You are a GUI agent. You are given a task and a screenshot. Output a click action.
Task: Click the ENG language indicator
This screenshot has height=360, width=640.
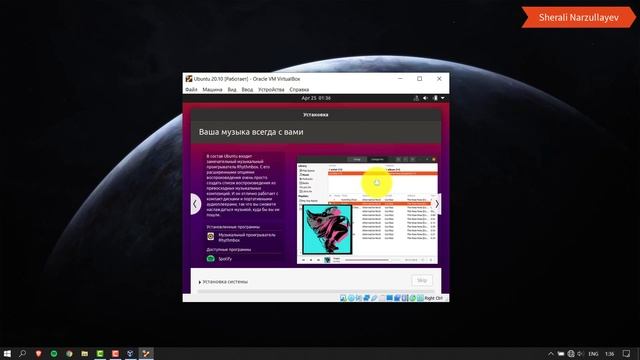593,353
